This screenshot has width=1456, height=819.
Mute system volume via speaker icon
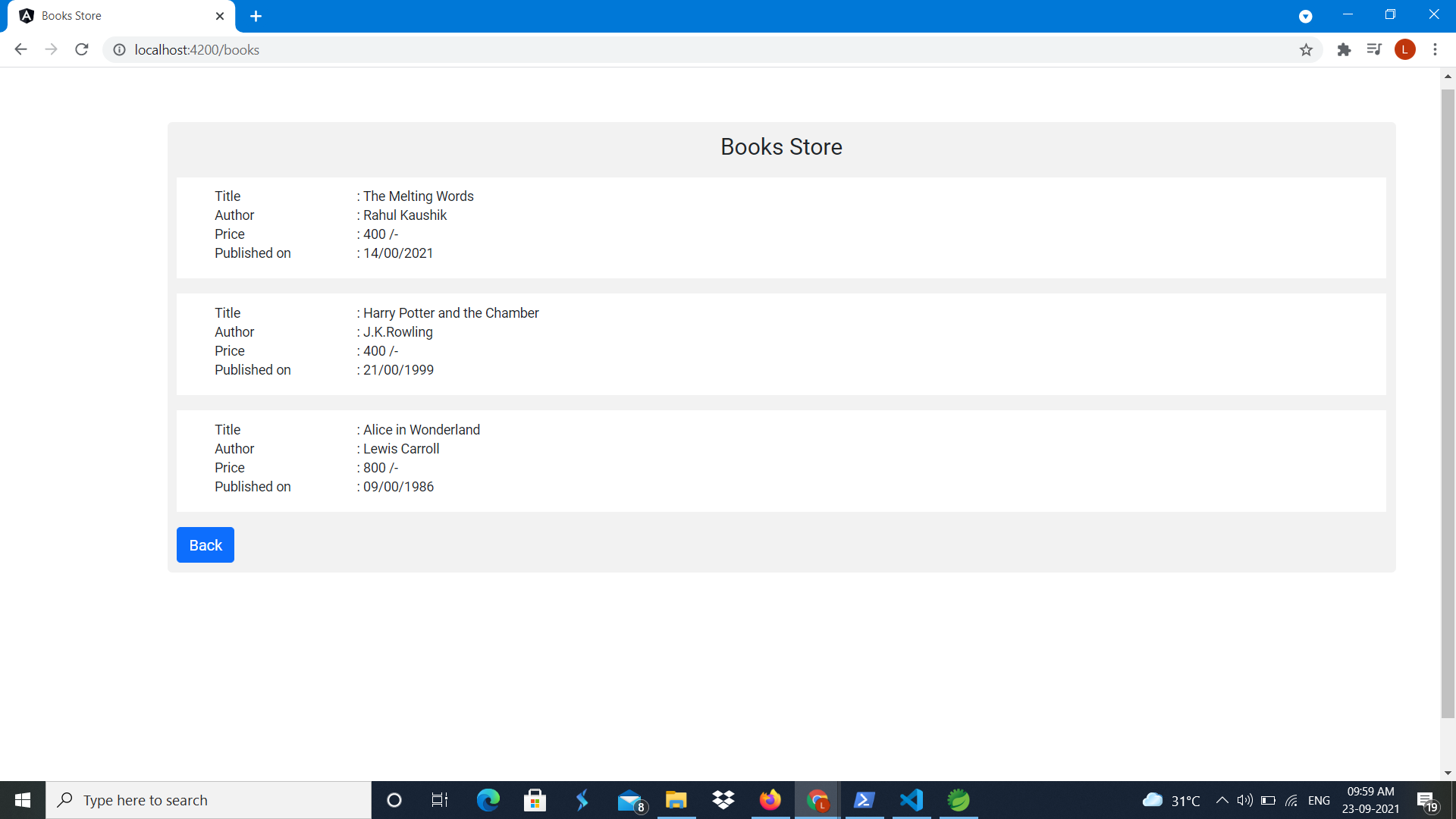pos(1244,799)
